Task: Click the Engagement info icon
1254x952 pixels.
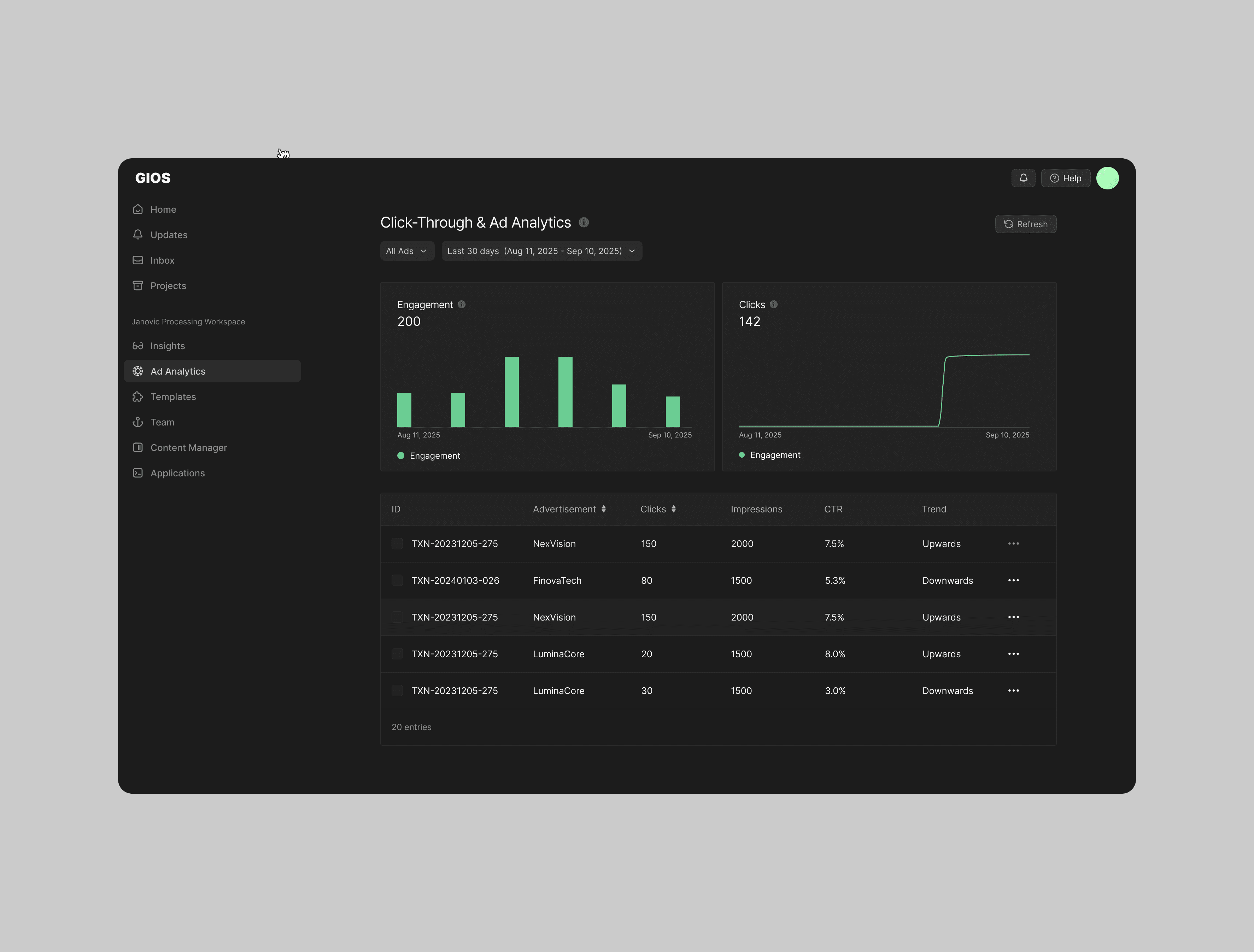Action: pyautogui.click(x=462, y=304)
